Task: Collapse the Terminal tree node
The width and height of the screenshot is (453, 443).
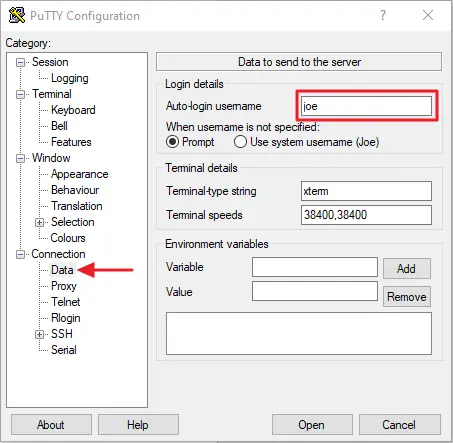Action: (21, 94)
